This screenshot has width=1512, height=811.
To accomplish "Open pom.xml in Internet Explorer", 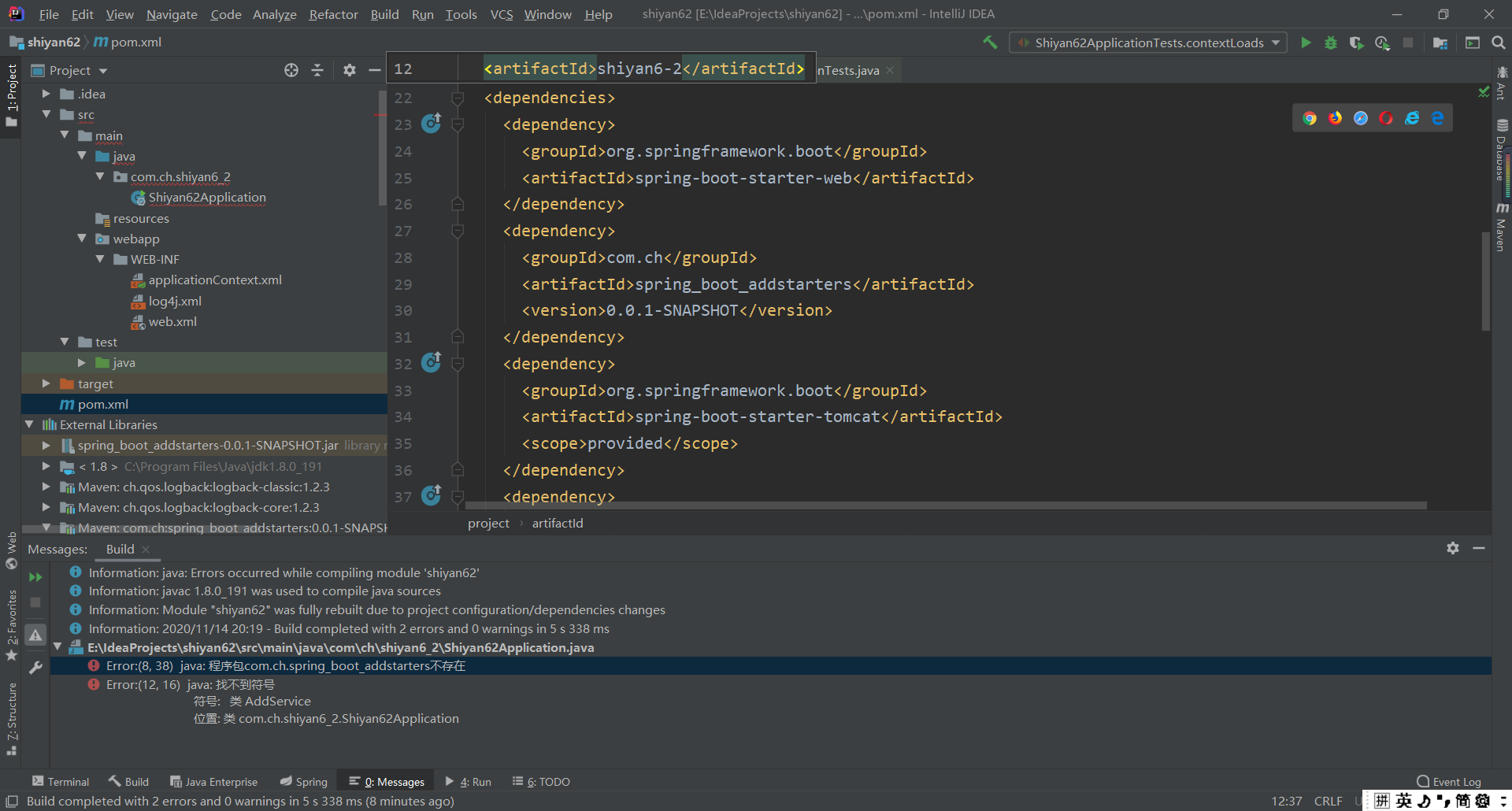I will (1412, 118).
